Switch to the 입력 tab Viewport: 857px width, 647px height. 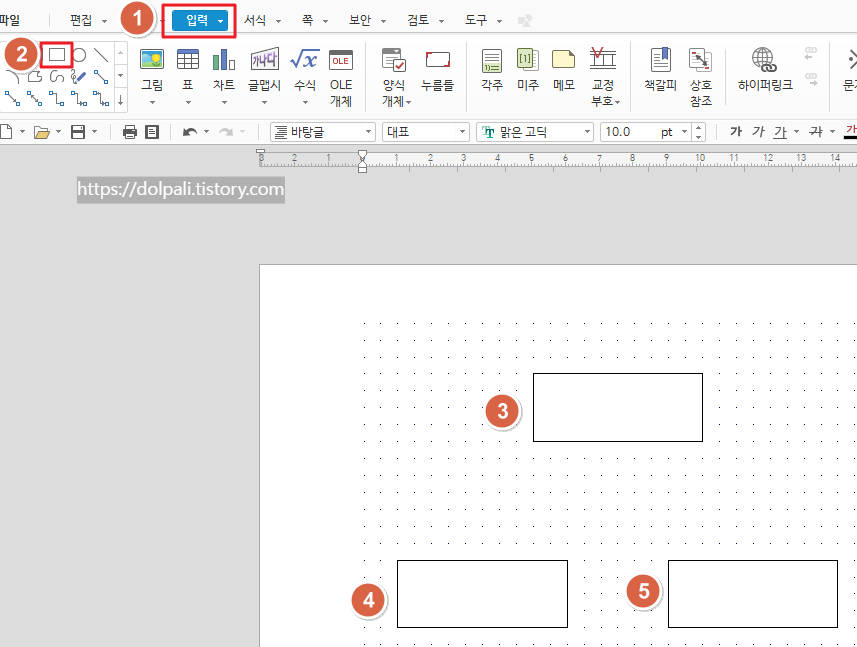(199, 20)
